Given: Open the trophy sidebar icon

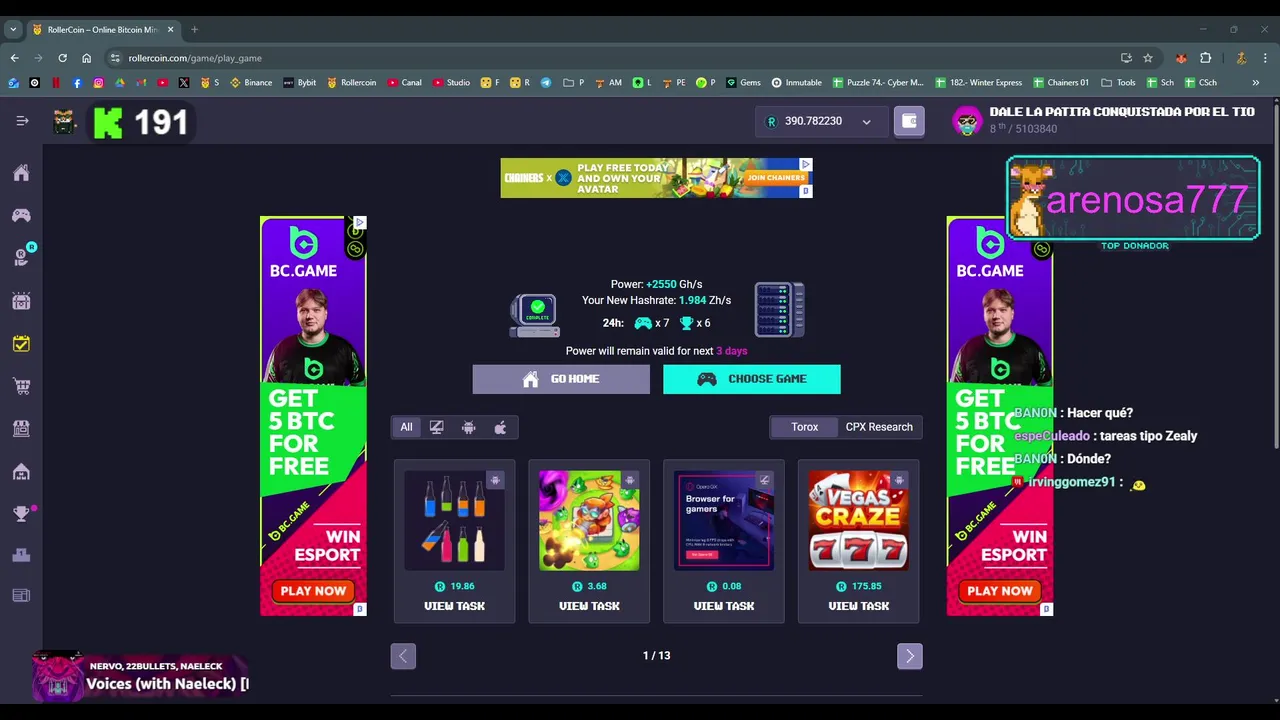Looking at the screenshot, I should pyautogui.click(x=21, y=514).
